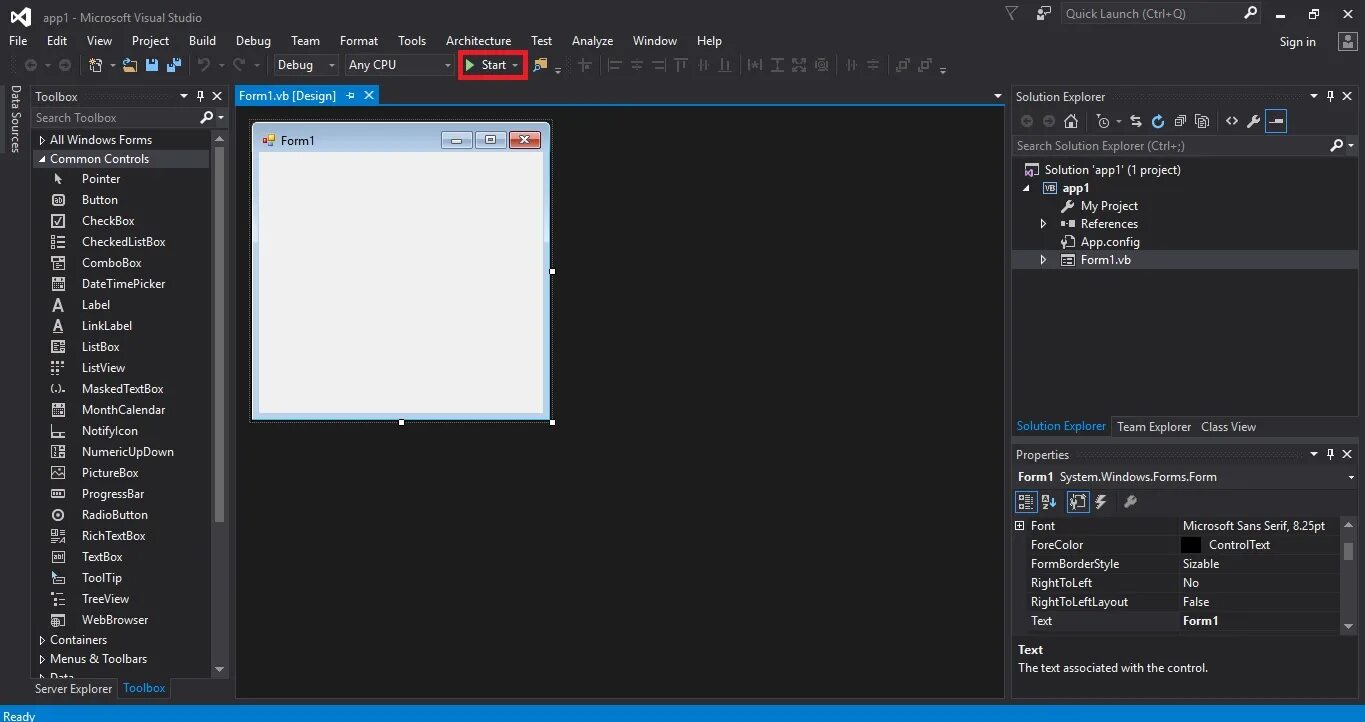Collapse the Common Controls toolbox group
Image resolution: width=1365 pixels, height=722 pixels.
42,159
